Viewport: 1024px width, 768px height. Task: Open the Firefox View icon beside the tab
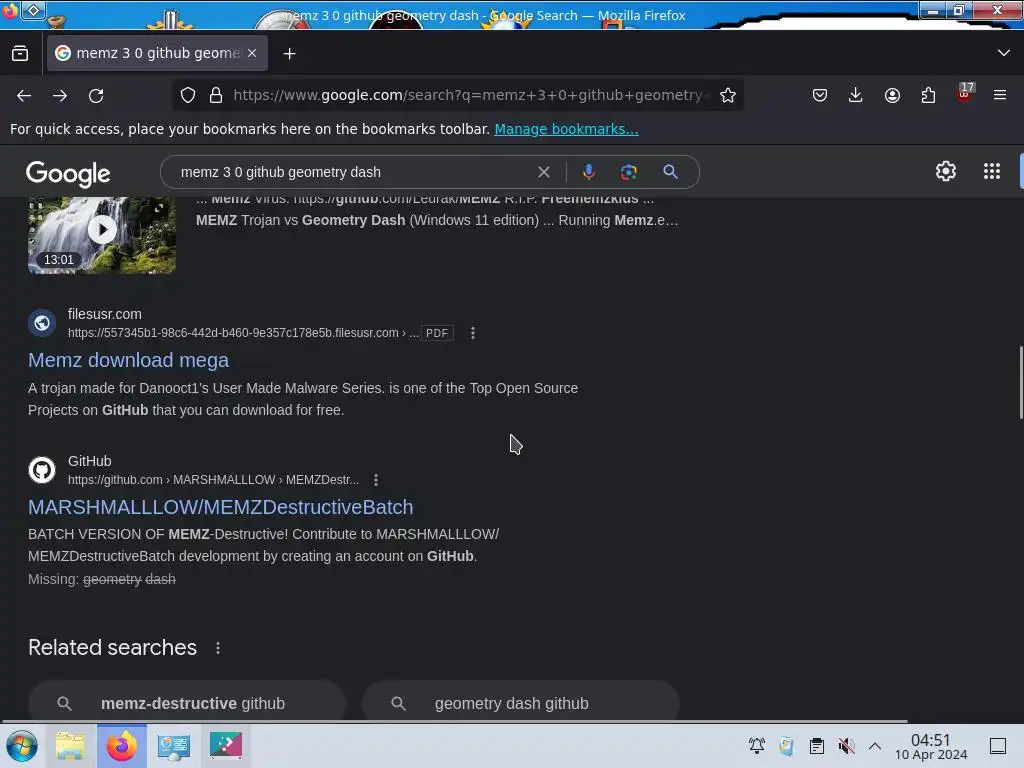pyautogui.click(x=20, y=54)
